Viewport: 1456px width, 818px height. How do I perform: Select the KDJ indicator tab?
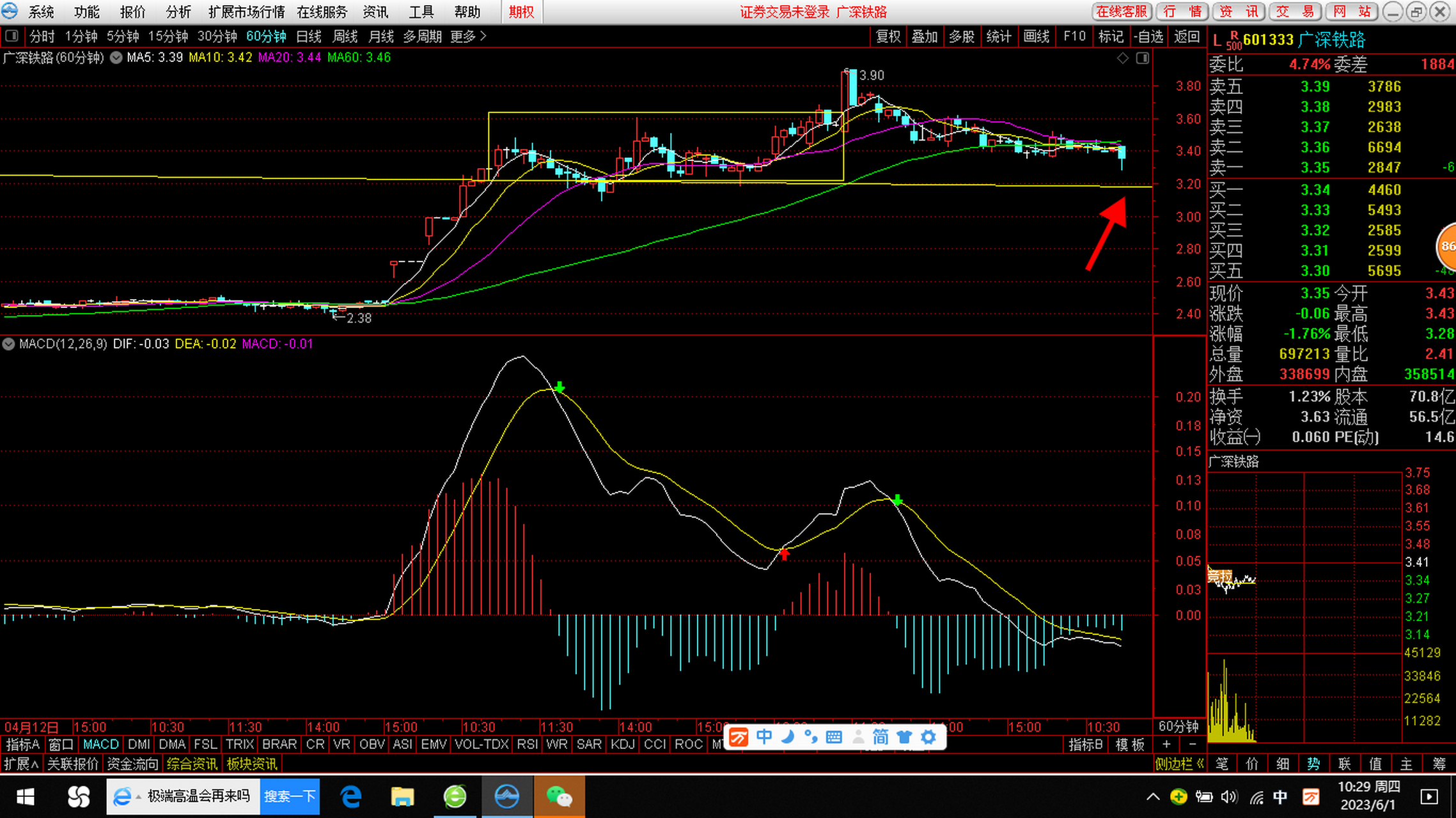pos(622,744)
